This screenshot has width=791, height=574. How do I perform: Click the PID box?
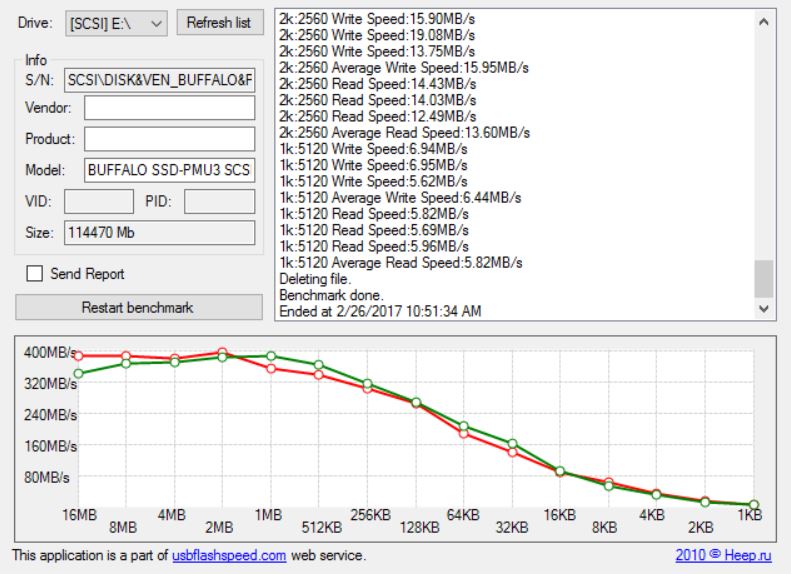pos(219,202)
